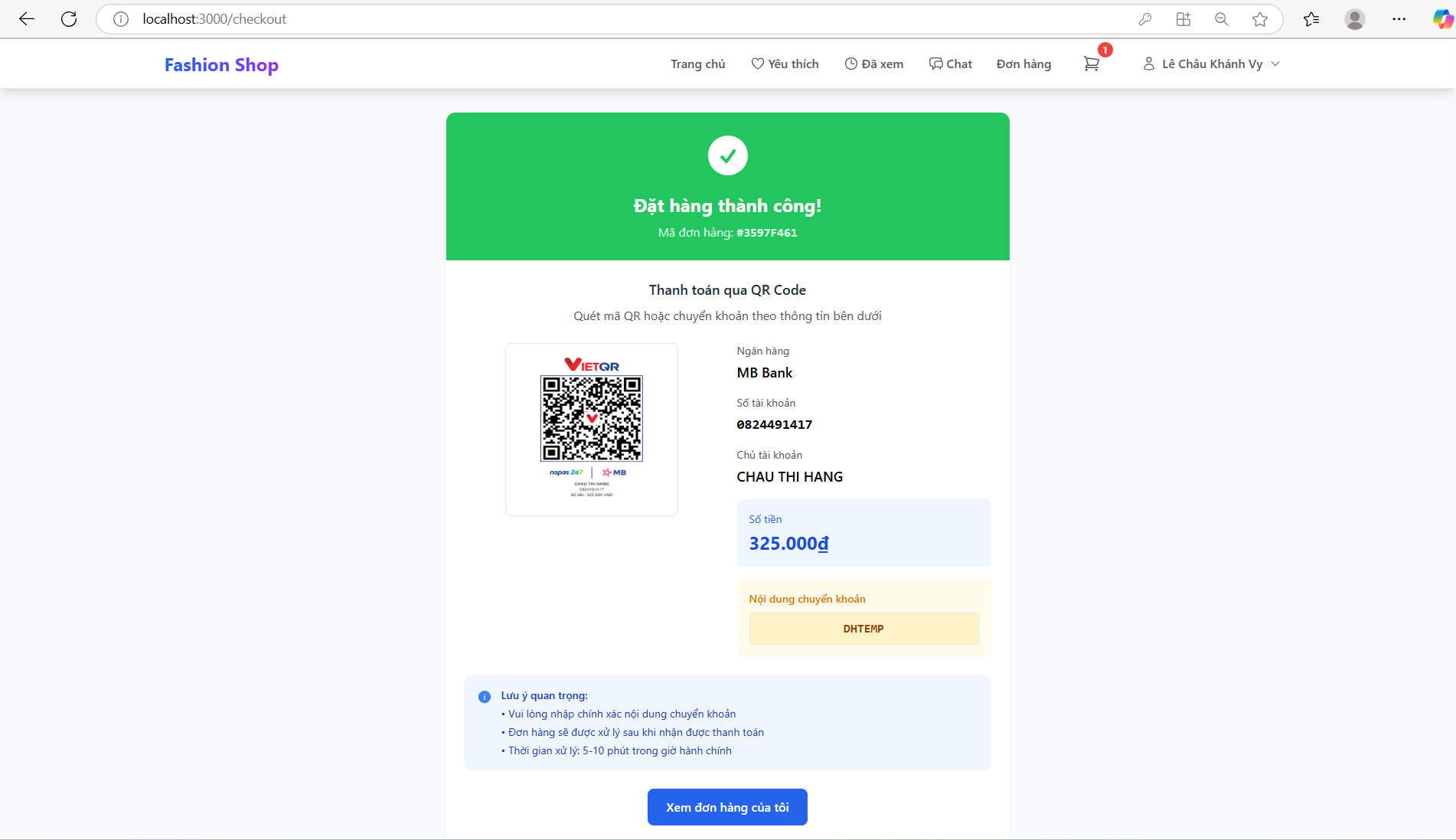Add page to favorites star icon

[1260, 19]
